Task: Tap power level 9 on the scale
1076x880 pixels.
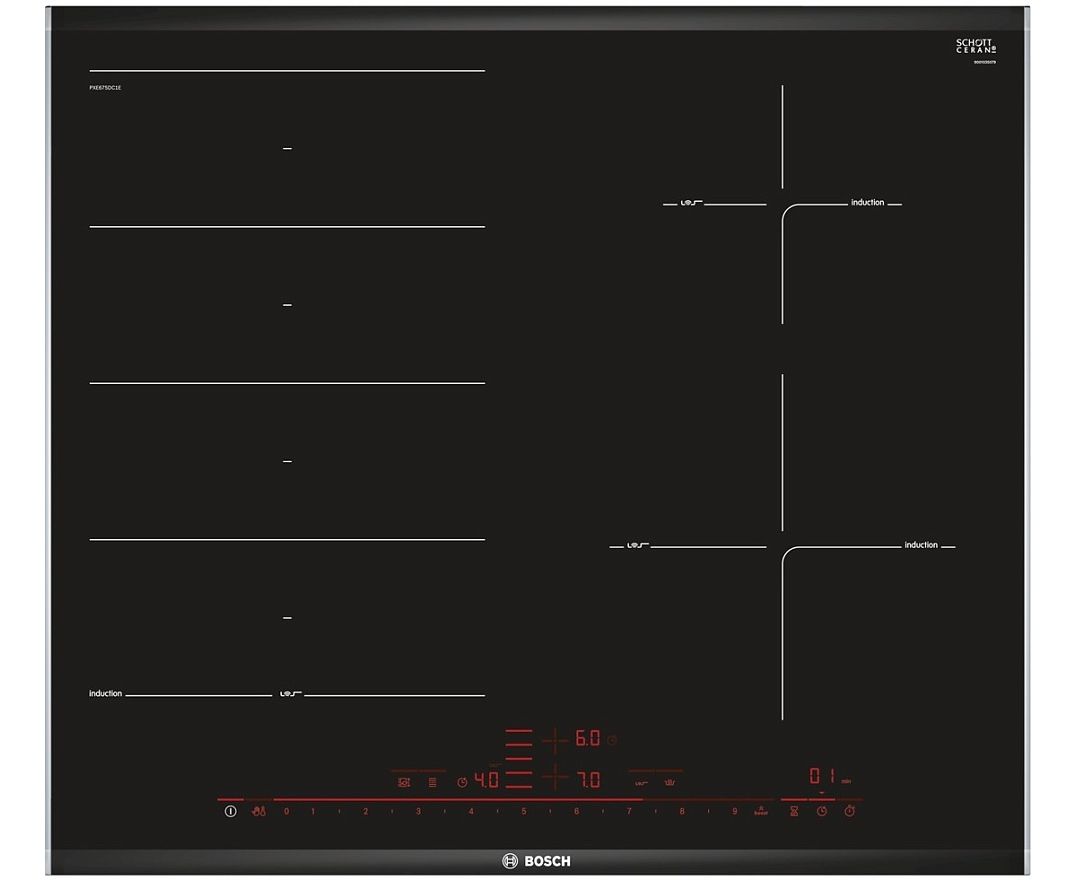Action: coord(734,811)
